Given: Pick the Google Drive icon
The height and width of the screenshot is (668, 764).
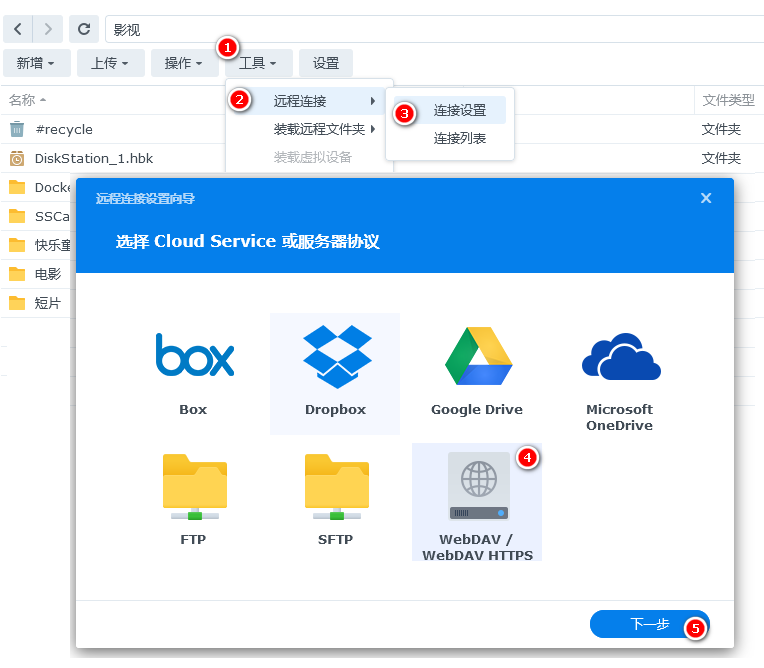Looking at the screenshot, I should 478,356.
